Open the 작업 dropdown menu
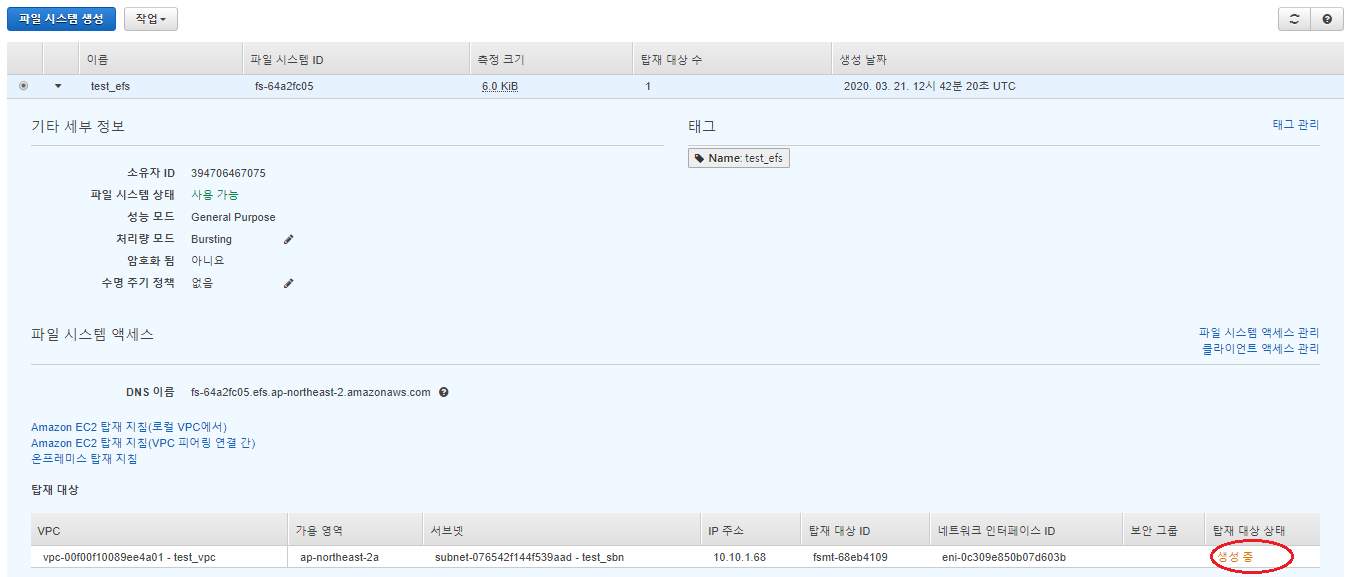The width and height of the screenshot is (1347, 577). tap(151, 19)
